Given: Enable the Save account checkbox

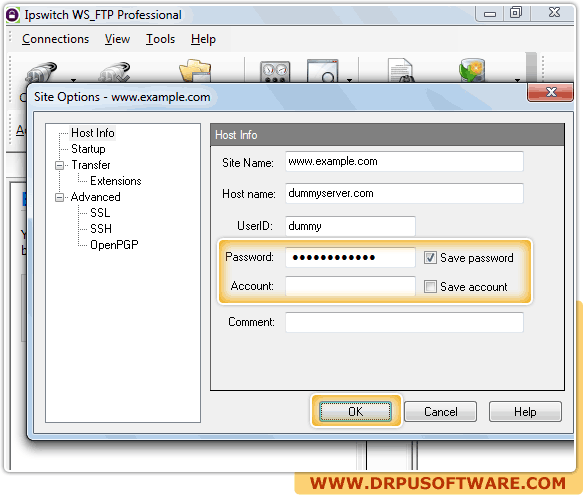Looking at the screenshot, I should point(430,287).
